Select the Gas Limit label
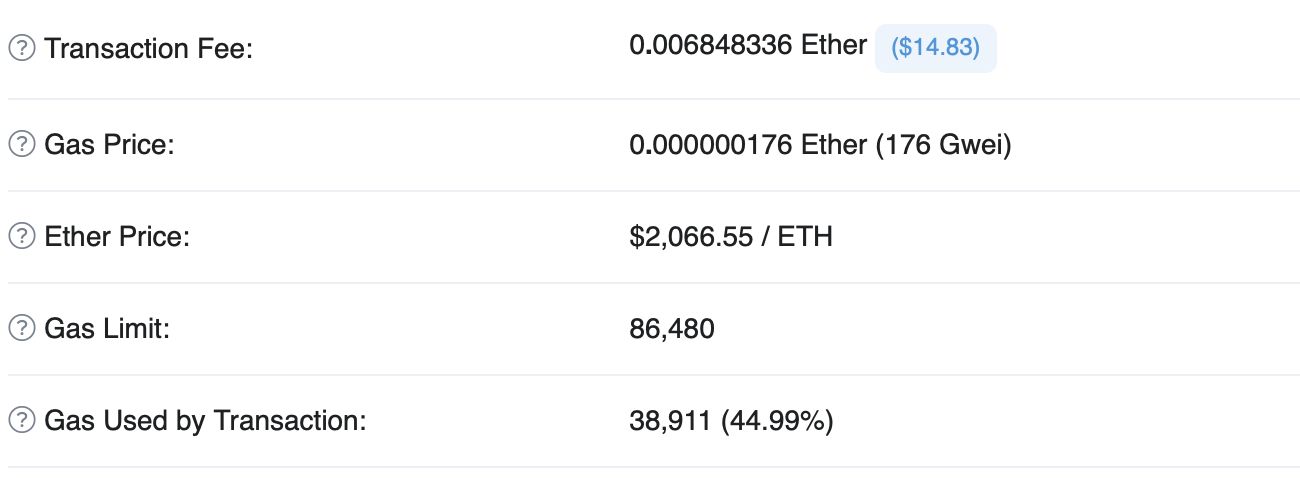The height and width of the screenshot is (478, 1300). pyautogui.click(x=107, y=328)
